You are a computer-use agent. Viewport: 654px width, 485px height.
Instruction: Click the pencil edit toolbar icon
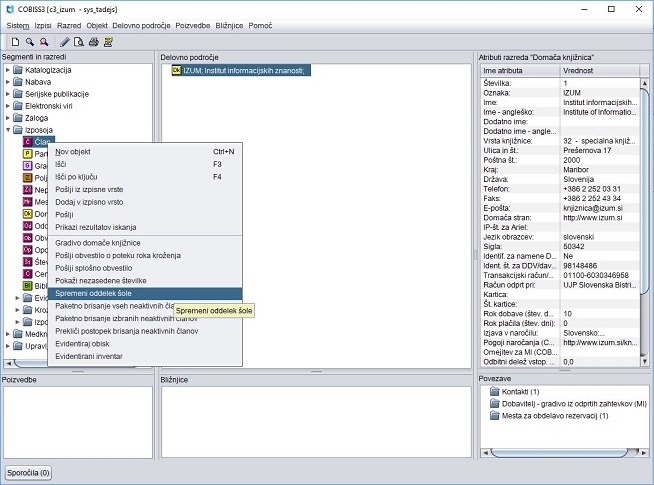(x=65, y=42)
